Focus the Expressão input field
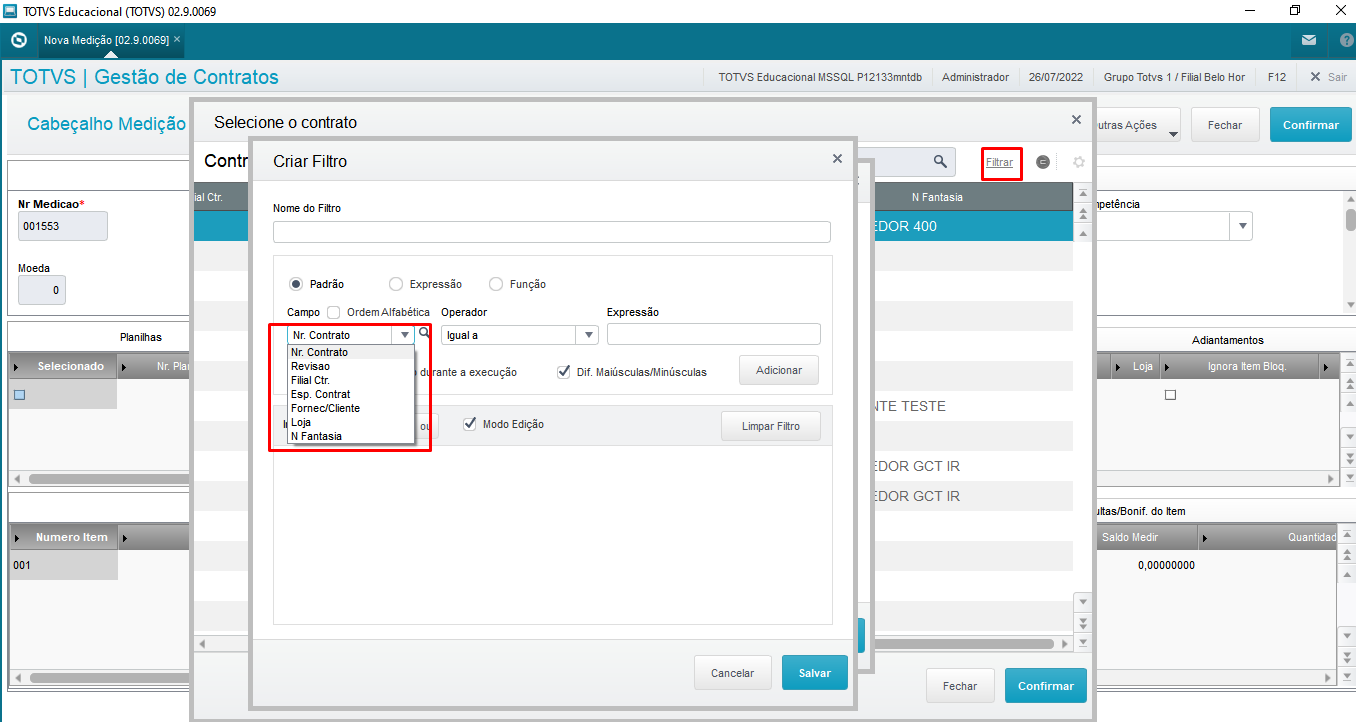The width and height of the screenshot is (1356, 722). coord(713,334)
